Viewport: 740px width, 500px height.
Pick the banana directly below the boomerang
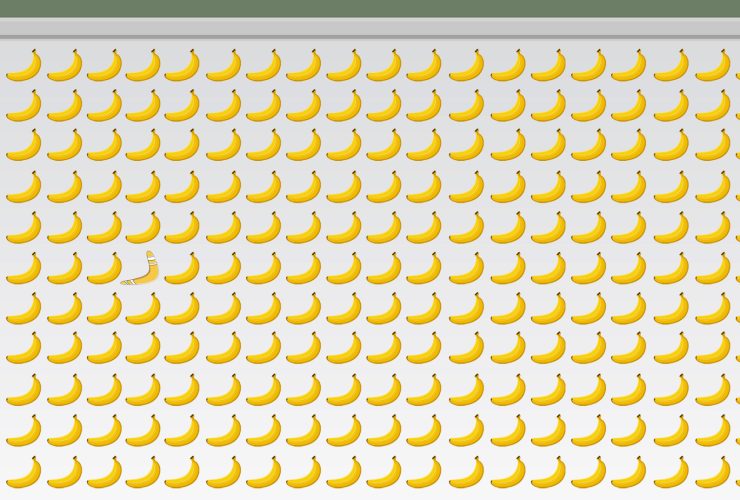tap(143, 308)
